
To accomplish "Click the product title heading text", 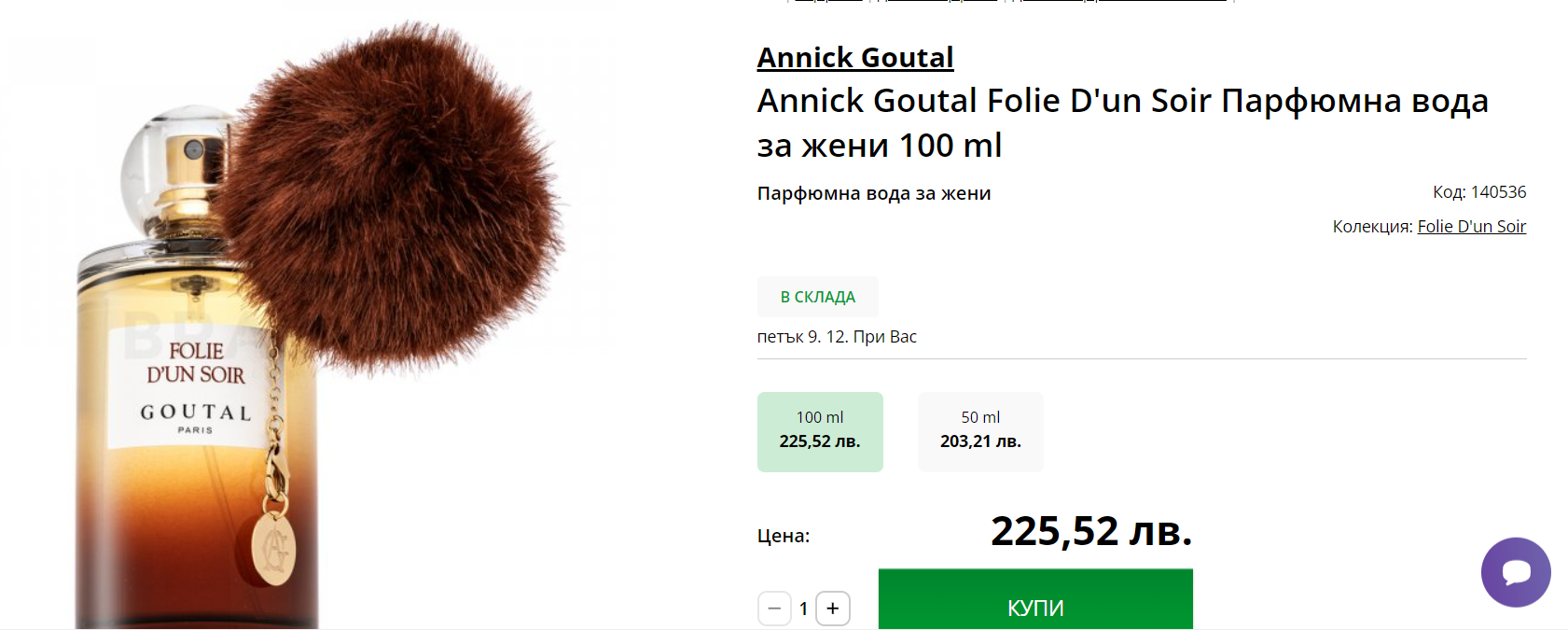I will 1123,122.
